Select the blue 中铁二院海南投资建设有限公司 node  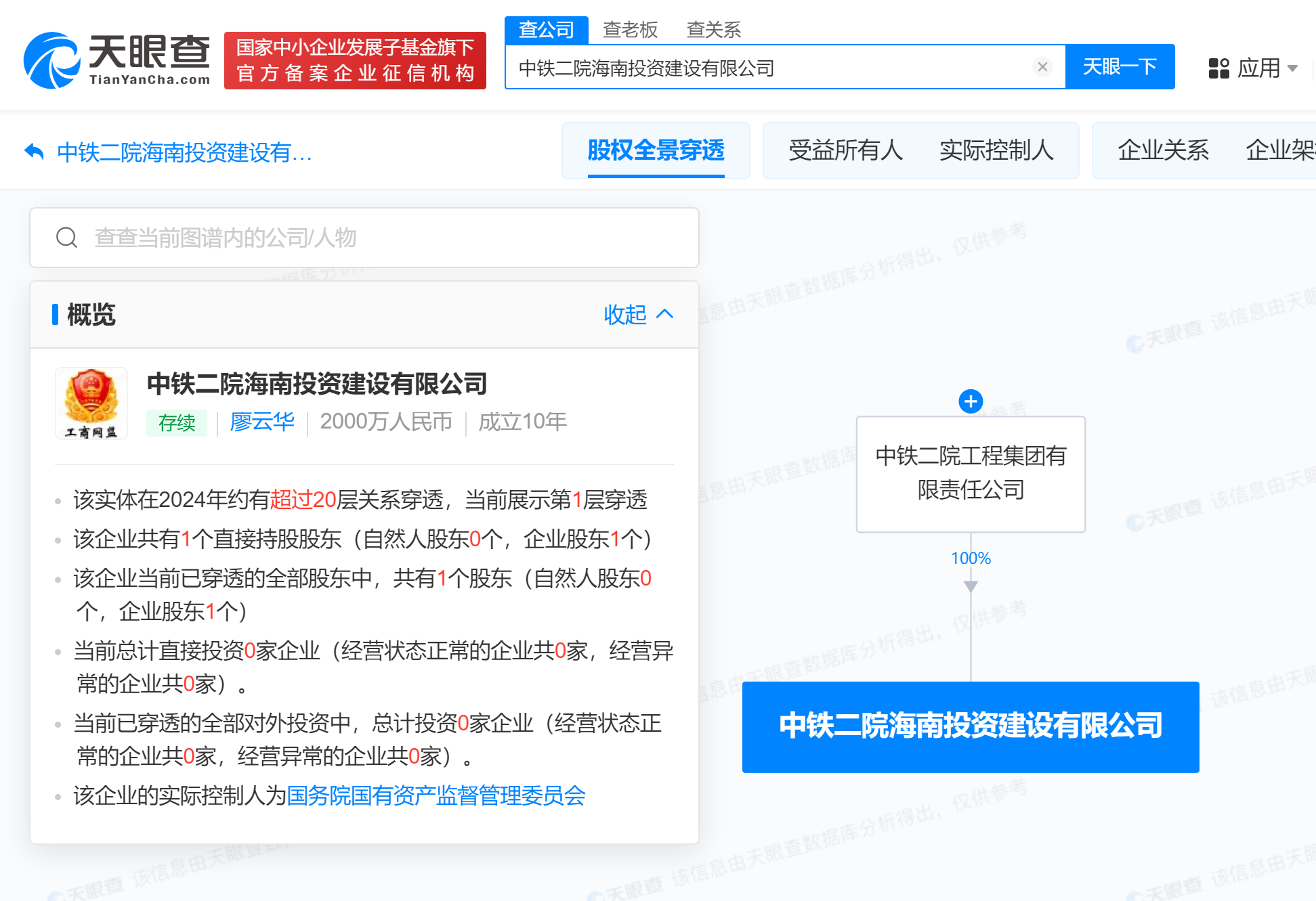click(971, 727)
